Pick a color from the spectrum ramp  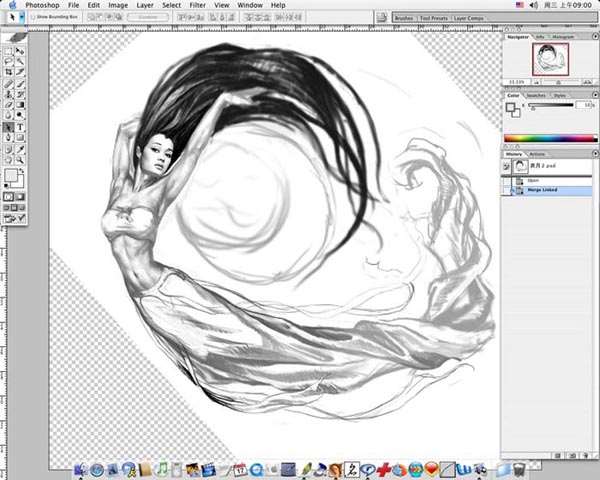click(550, 137)
